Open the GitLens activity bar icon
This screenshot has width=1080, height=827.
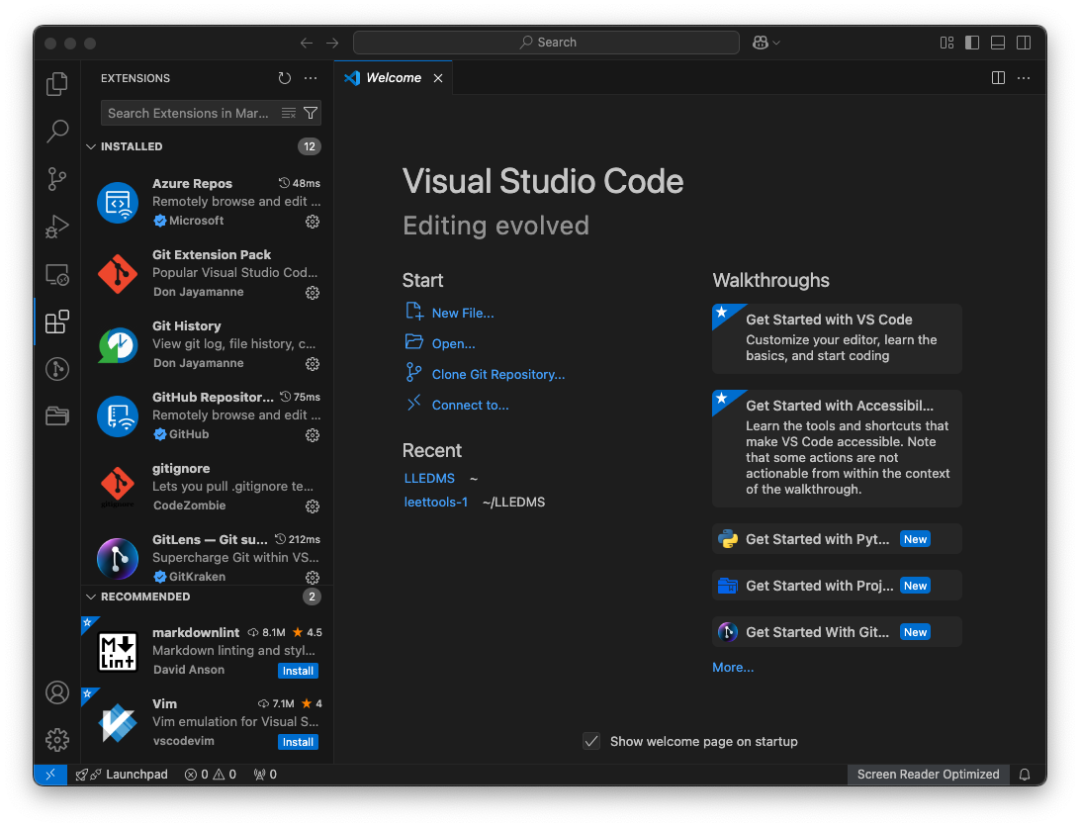click(x=57, y=369)
